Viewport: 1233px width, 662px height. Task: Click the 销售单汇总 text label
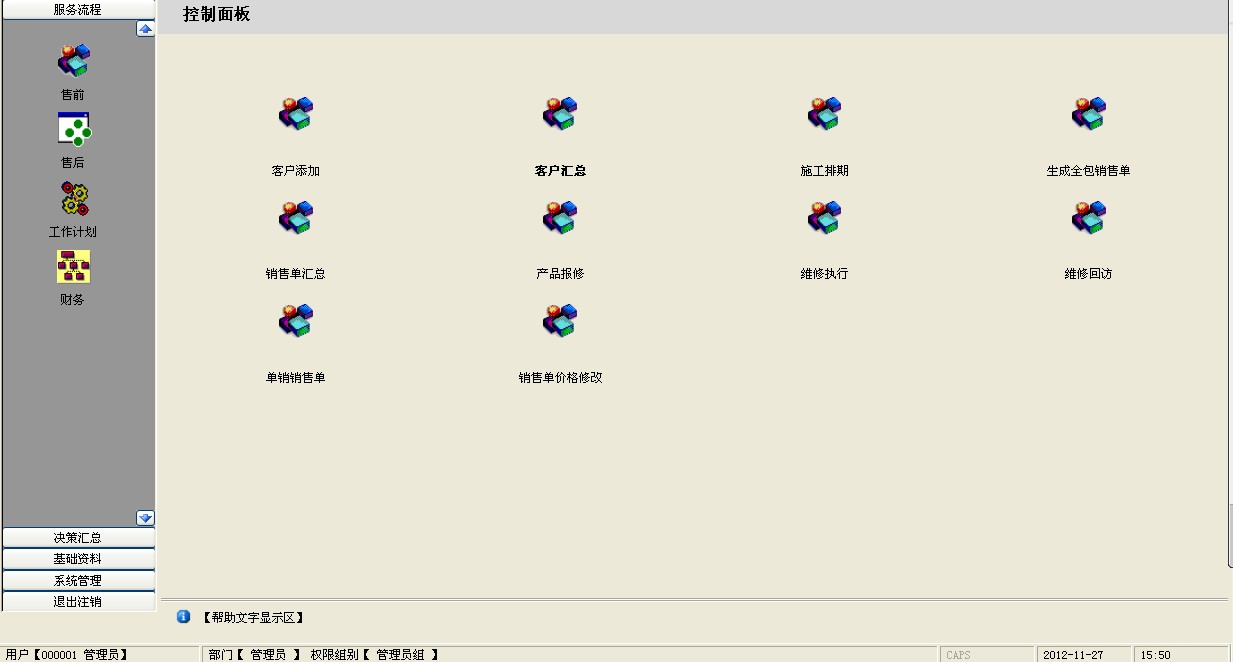pos(296,274)
